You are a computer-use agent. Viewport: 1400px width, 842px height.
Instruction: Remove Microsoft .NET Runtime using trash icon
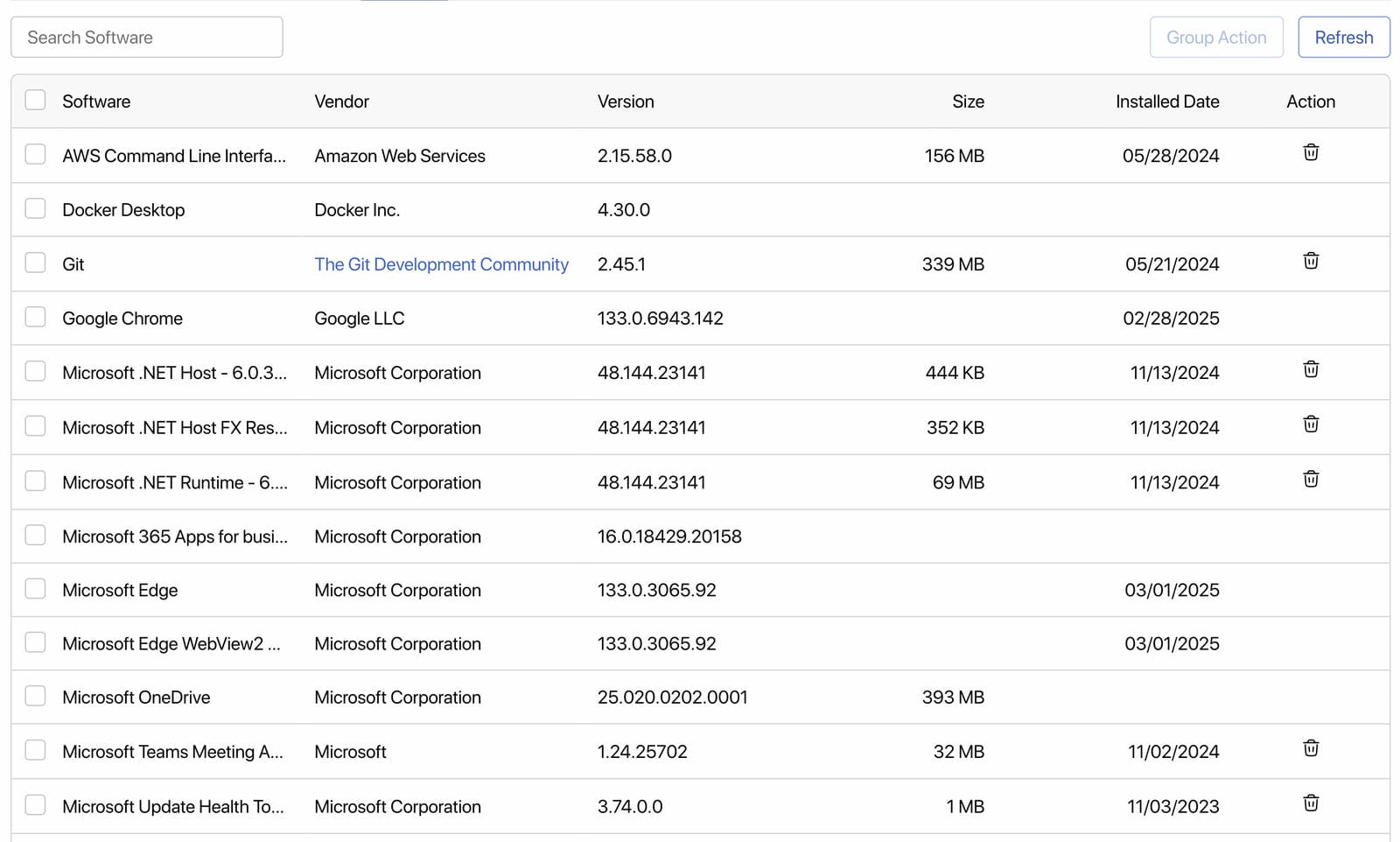pyautogui.click(x=1310, y=480)
